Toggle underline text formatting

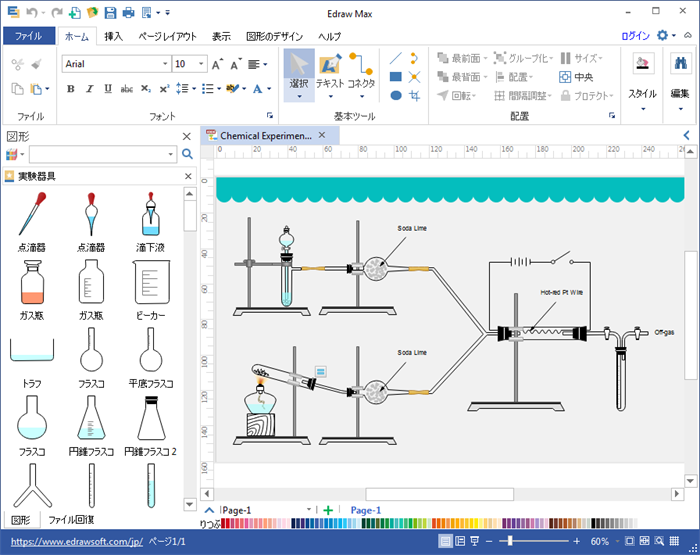coord(107,89)
